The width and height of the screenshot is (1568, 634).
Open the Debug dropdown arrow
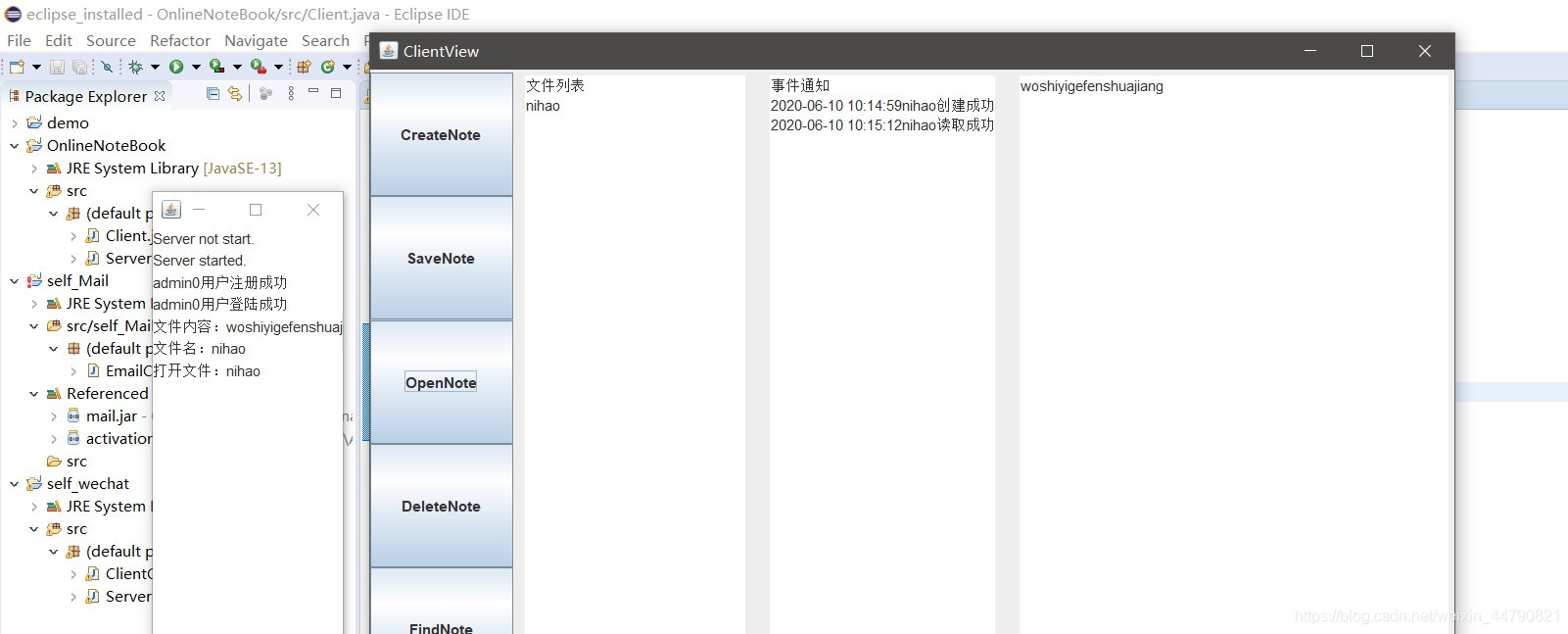155,67
